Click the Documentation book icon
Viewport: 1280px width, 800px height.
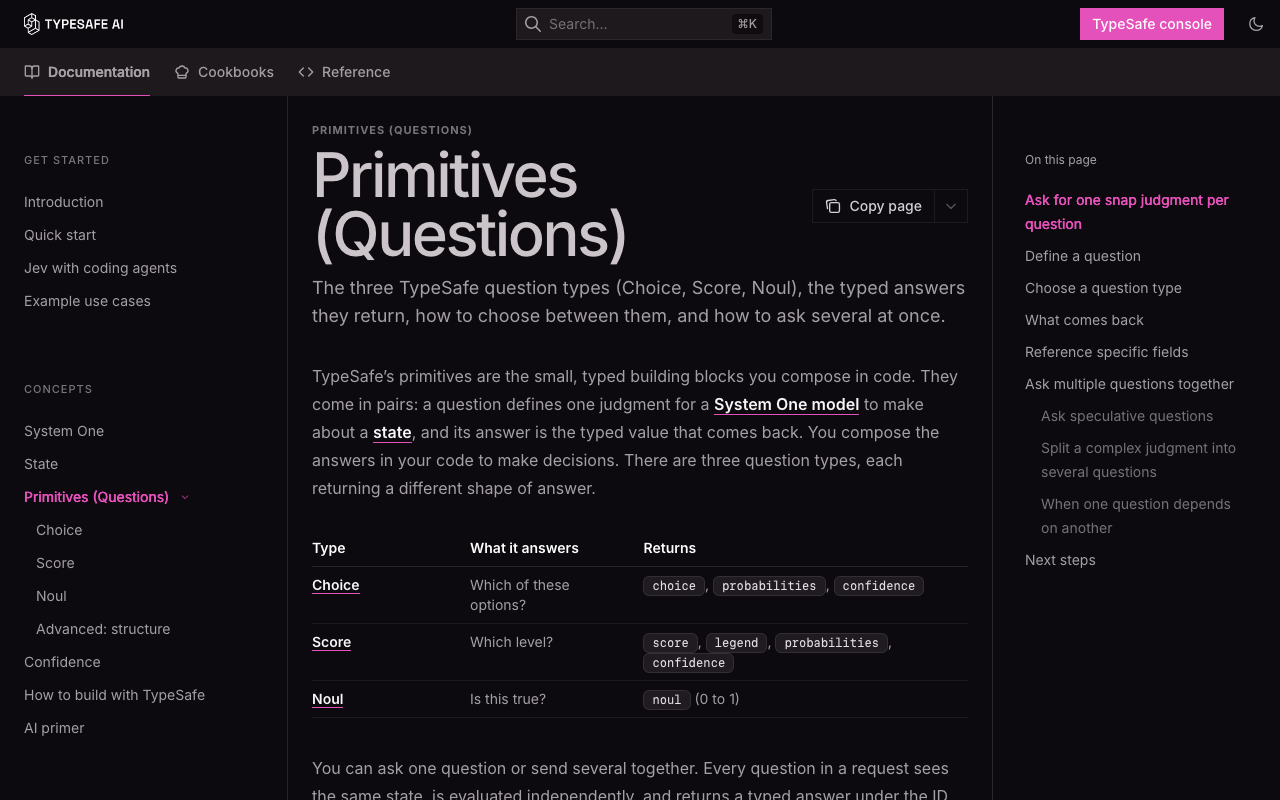32,72
